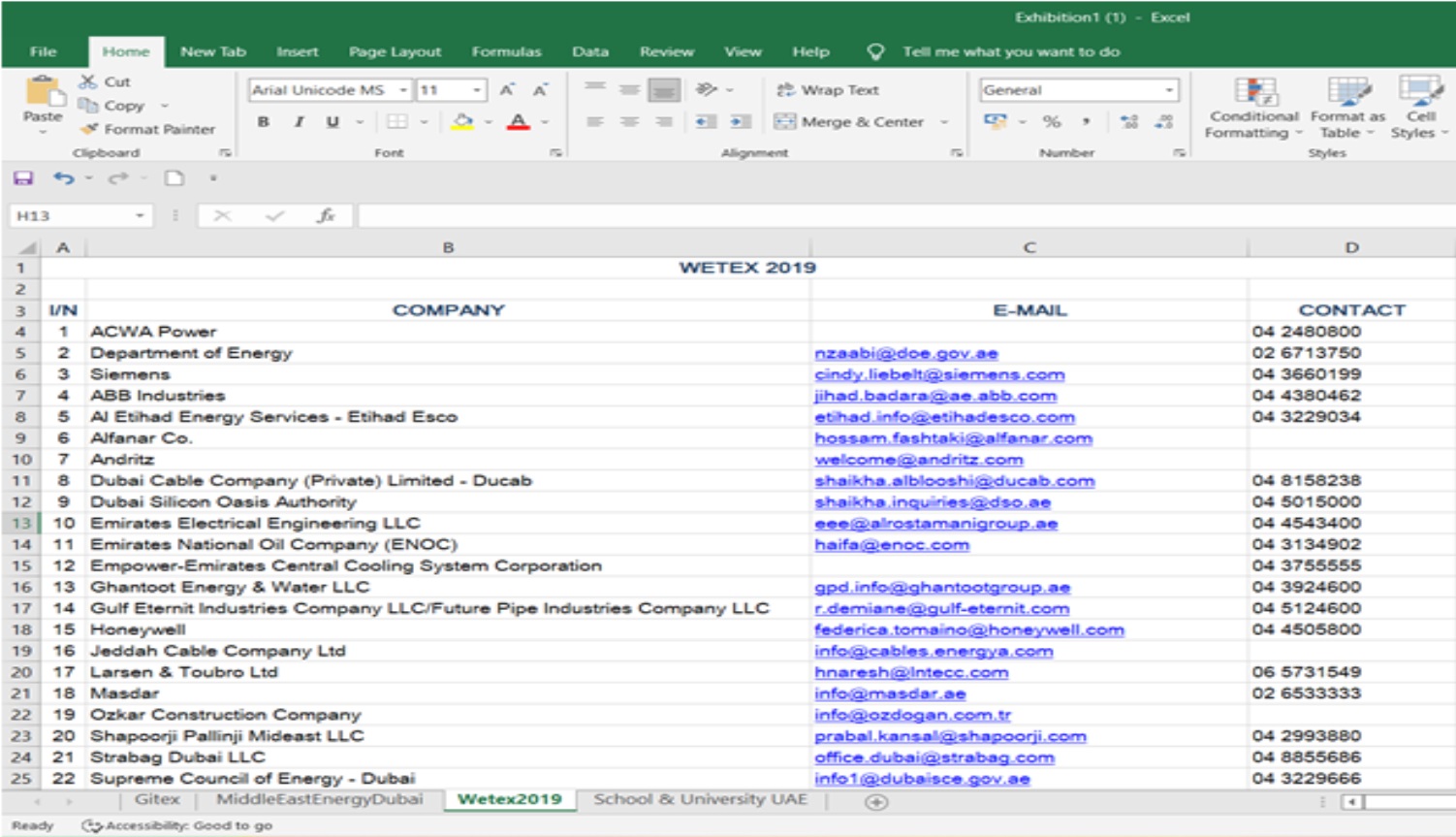This screenshot has height=837, width=1456.
Task: Save the workbook with the Save icon
Action: pos(23,178)
